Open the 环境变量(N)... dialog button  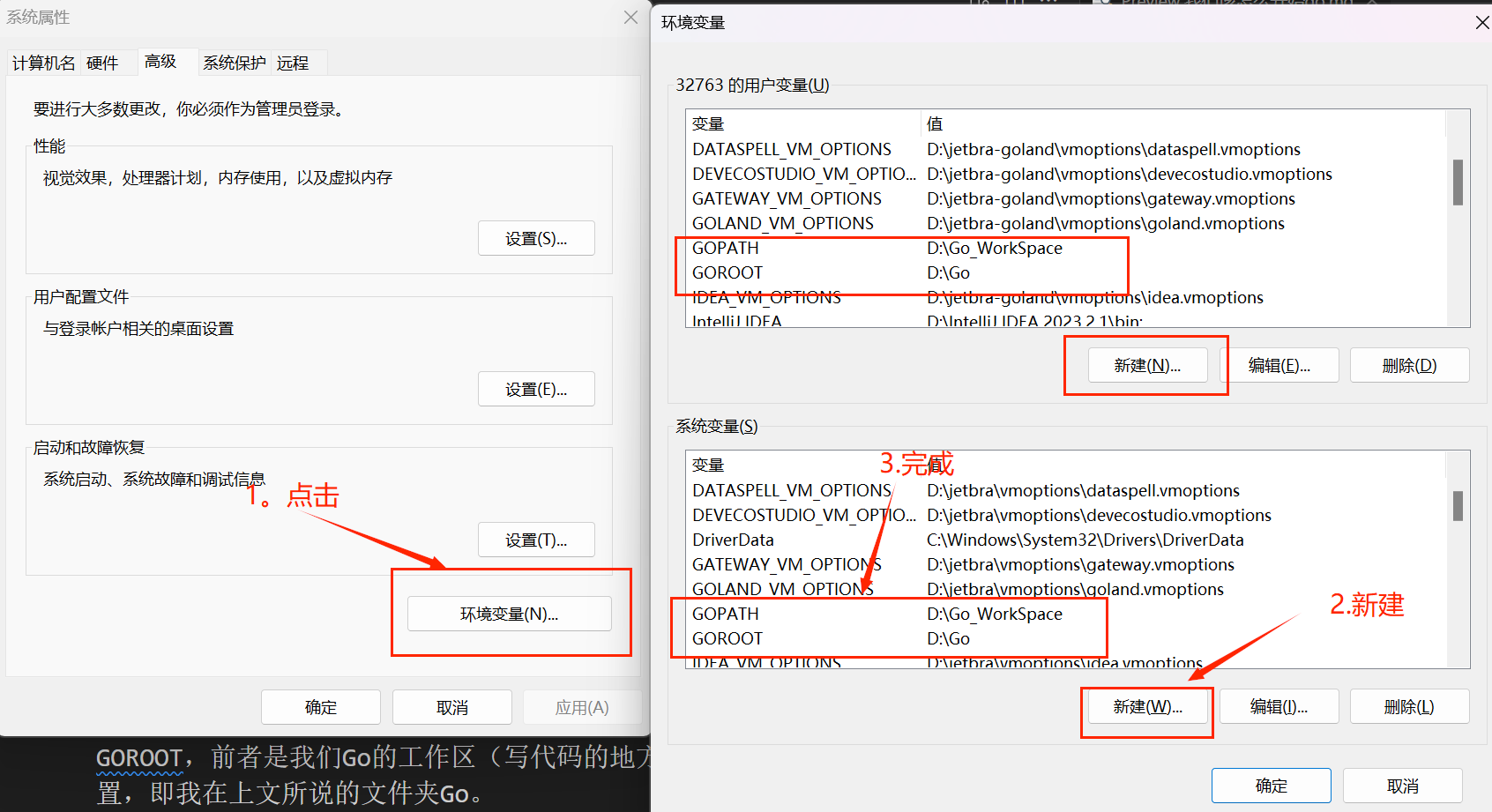(x=509, y=614)
